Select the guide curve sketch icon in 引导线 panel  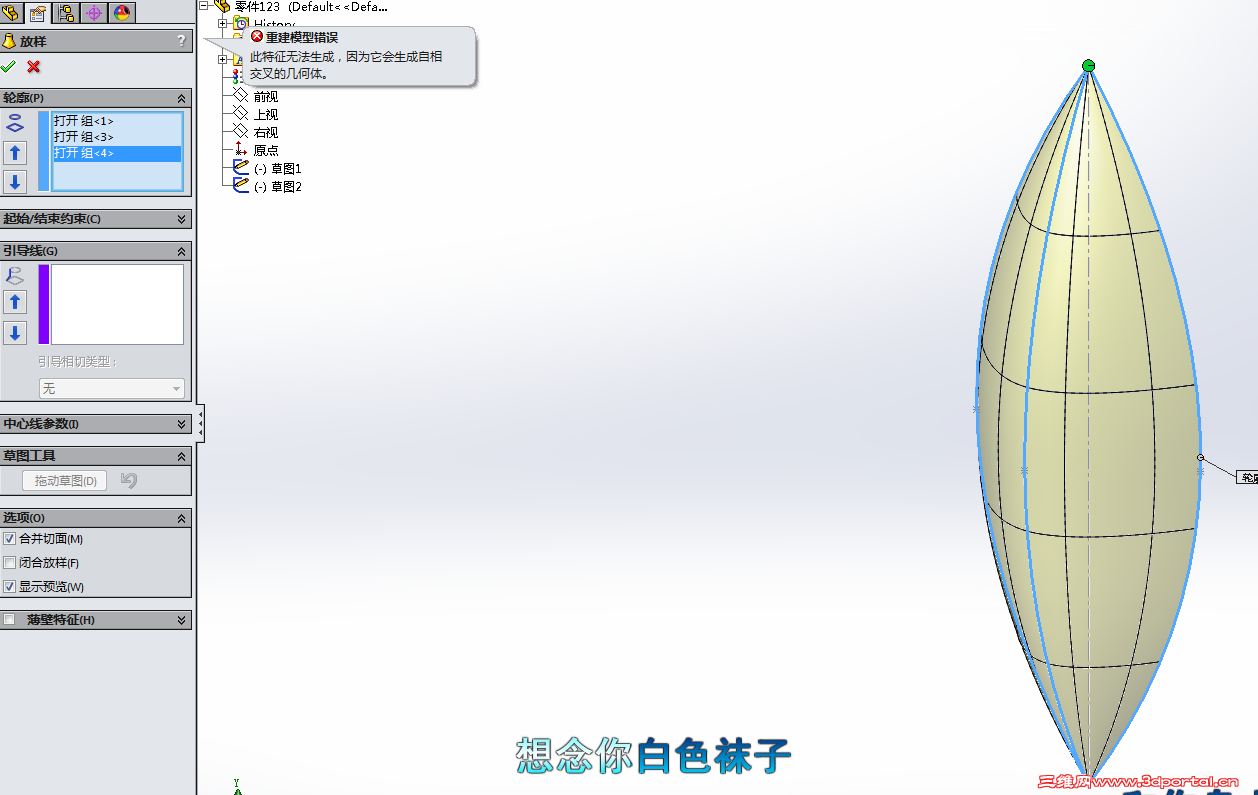click(14, 276)
